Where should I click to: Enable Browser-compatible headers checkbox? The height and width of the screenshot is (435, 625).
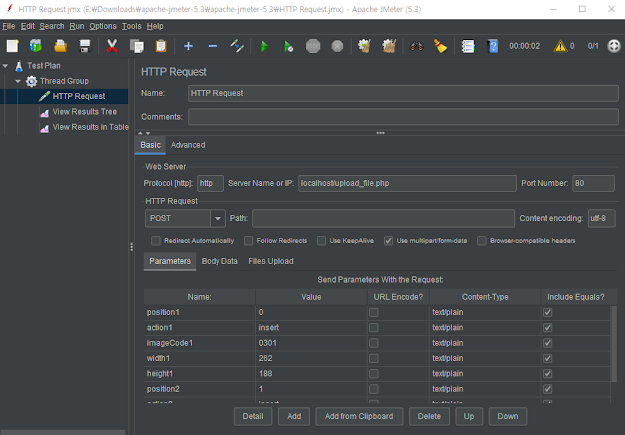point(482,241)
